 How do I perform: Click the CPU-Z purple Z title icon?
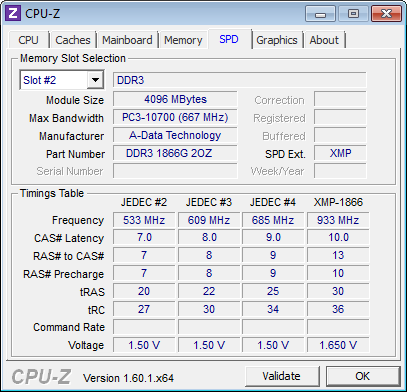[x=13, y=13]
